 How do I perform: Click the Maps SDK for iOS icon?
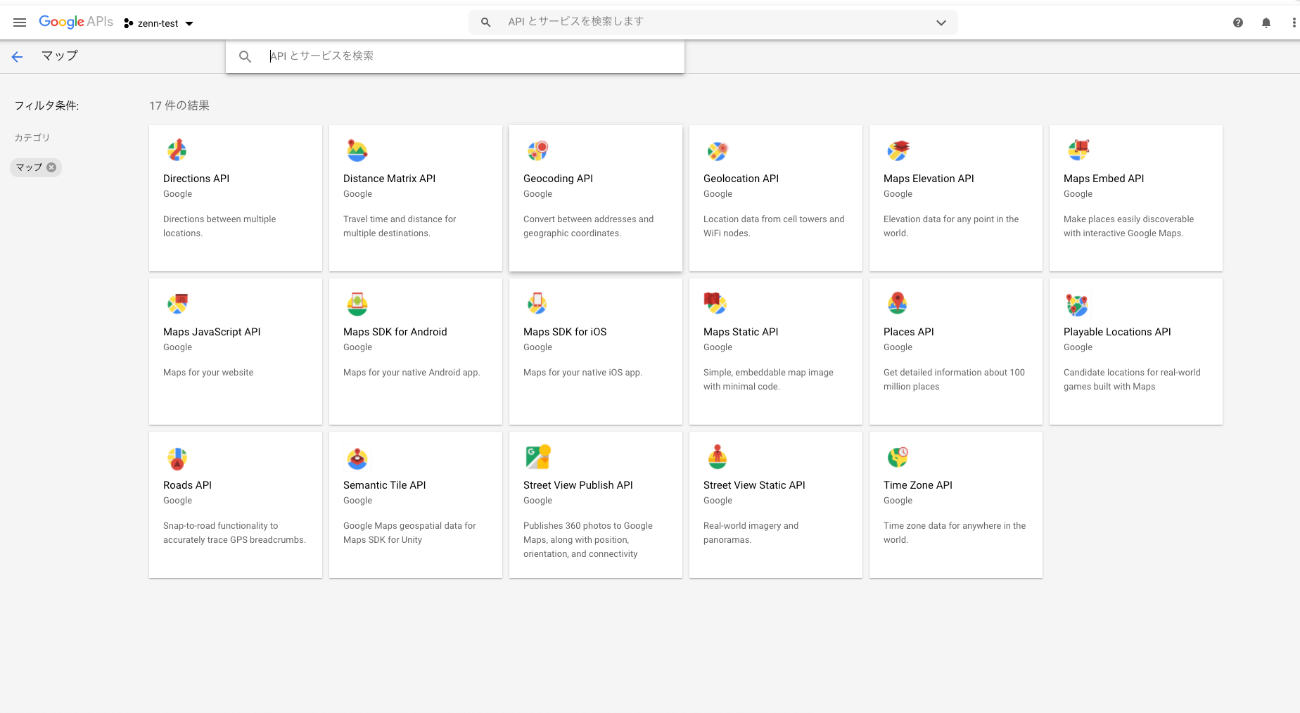click(x=537, y=304)
